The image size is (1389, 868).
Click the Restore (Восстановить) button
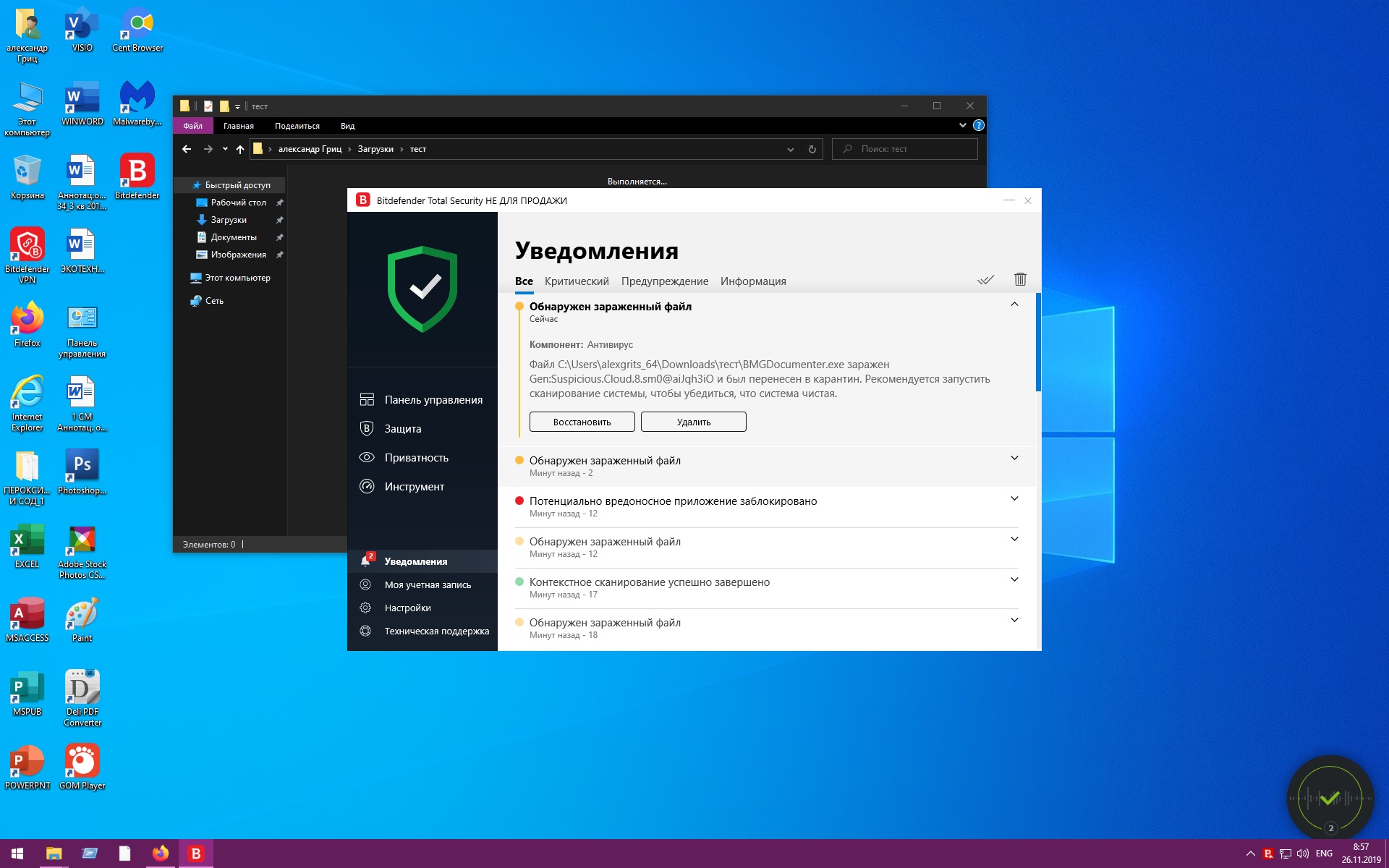tap(582, 422)
